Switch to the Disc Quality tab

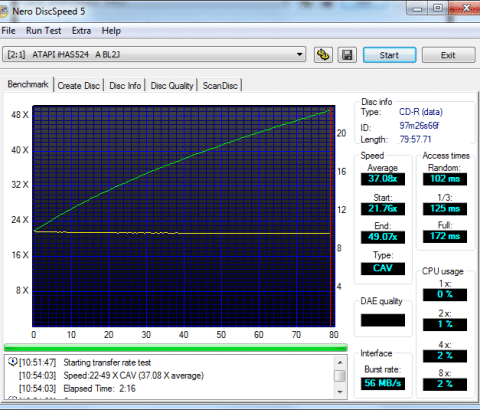tap(172, 86)
